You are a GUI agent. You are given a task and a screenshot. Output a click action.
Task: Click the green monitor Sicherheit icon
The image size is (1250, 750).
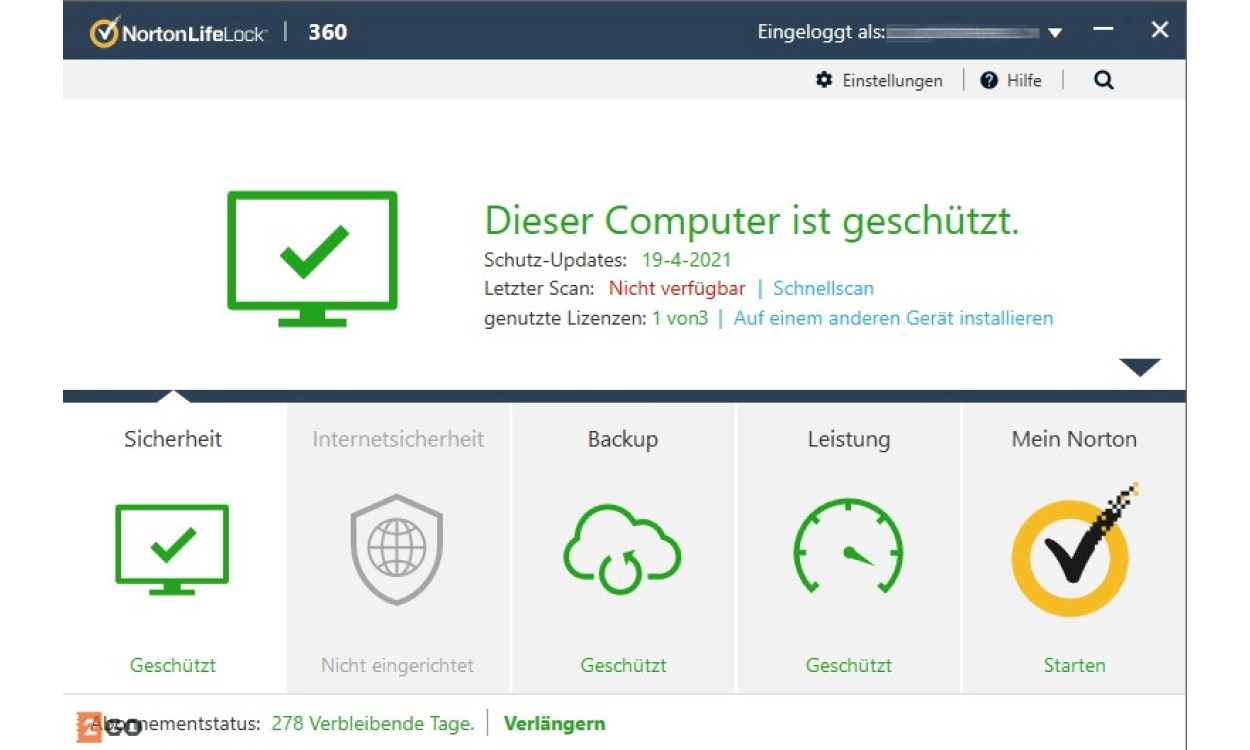172,549
